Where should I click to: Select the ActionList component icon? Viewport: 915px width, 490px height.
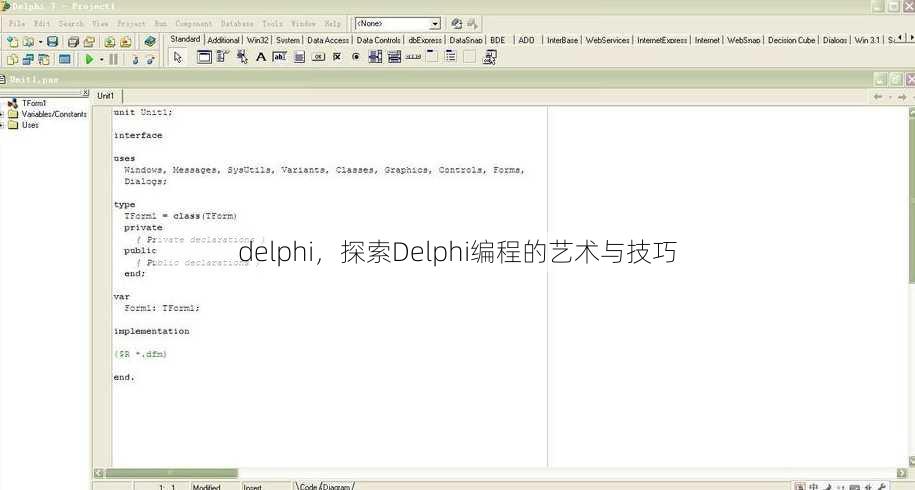click(490, 57)
